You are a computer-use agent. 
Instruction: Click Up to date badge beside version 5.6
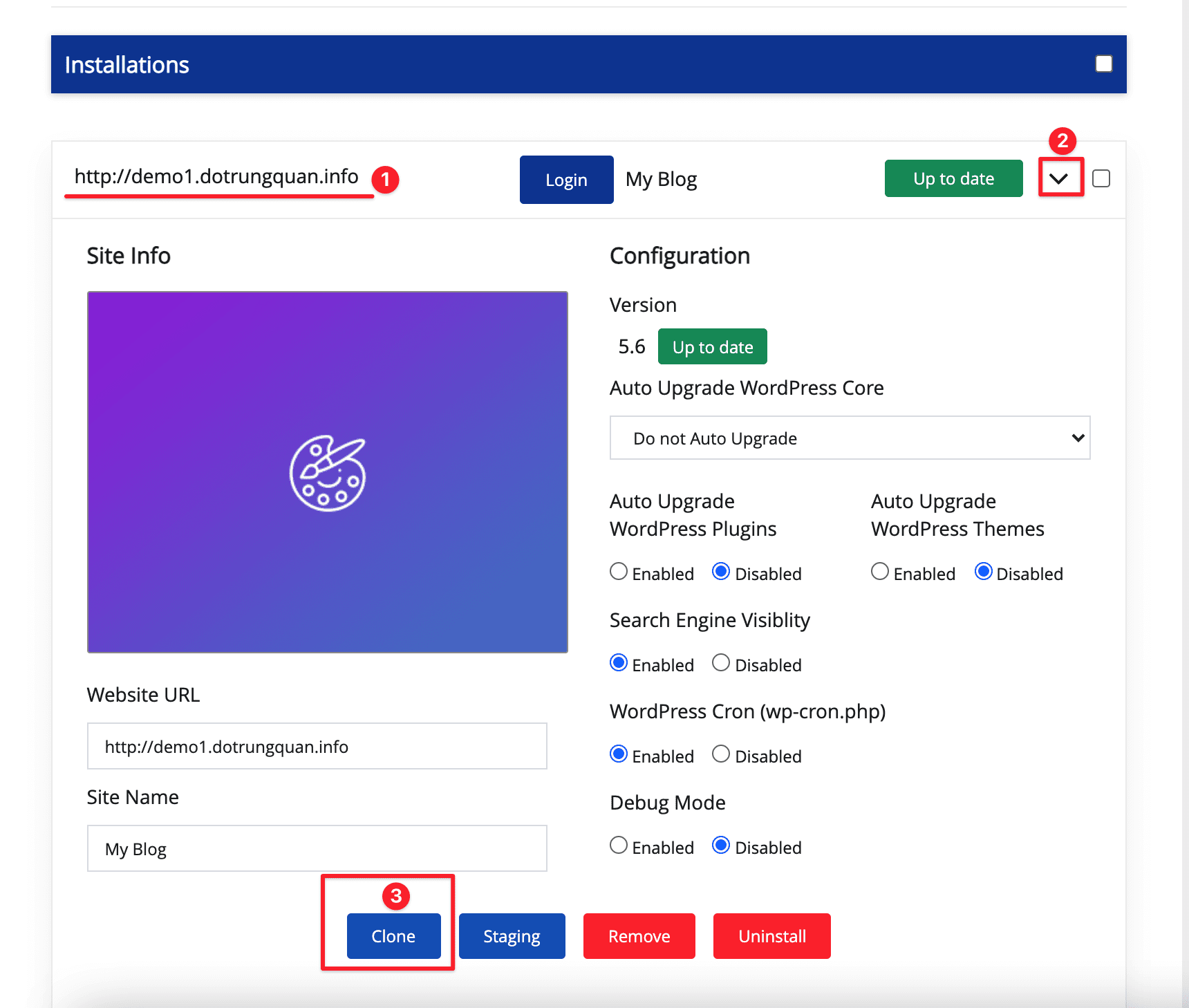[712, 347]
